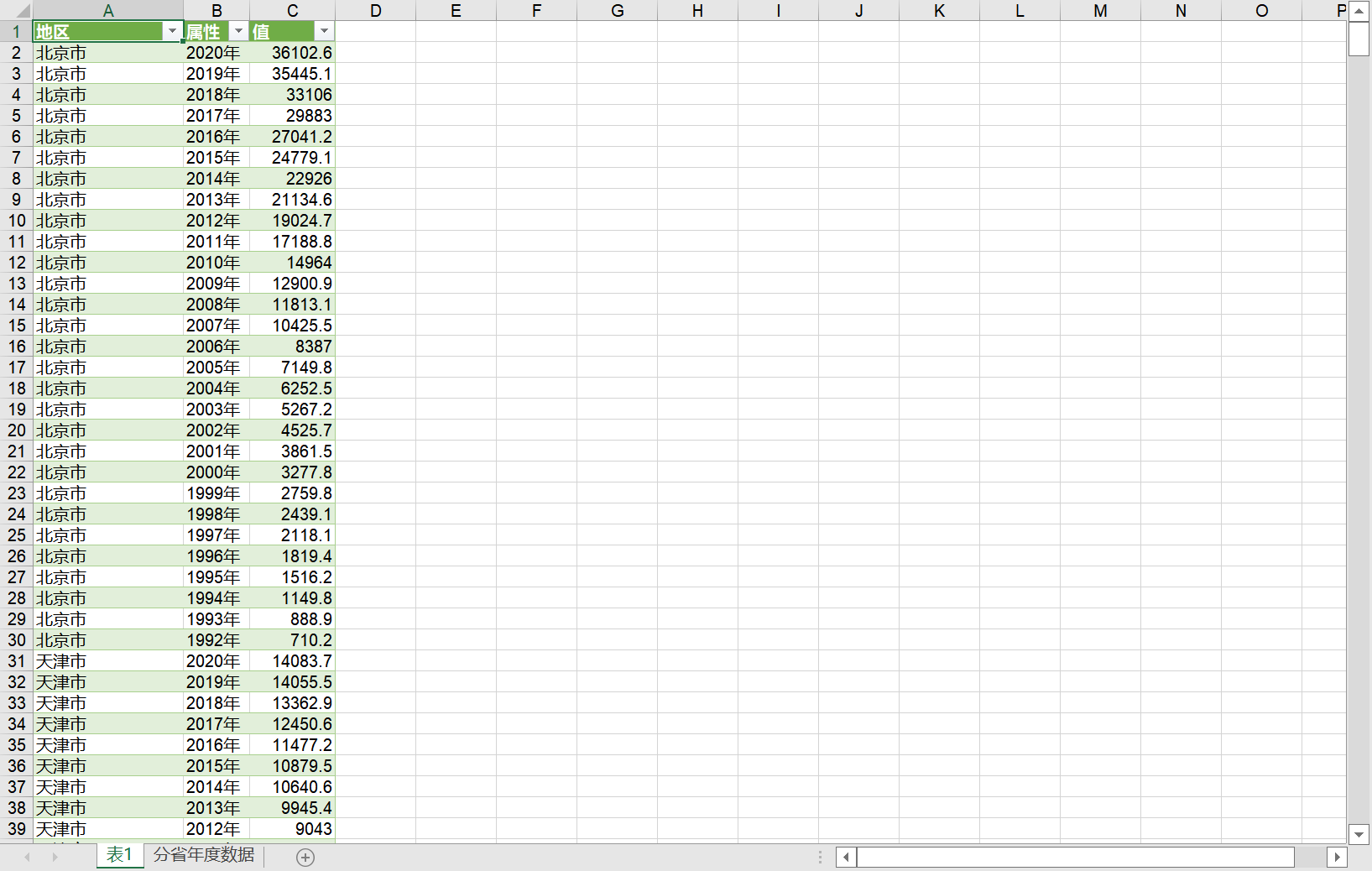Select column A header
The height and width of the screenshot is (871, 1372).
click(108, 11)
